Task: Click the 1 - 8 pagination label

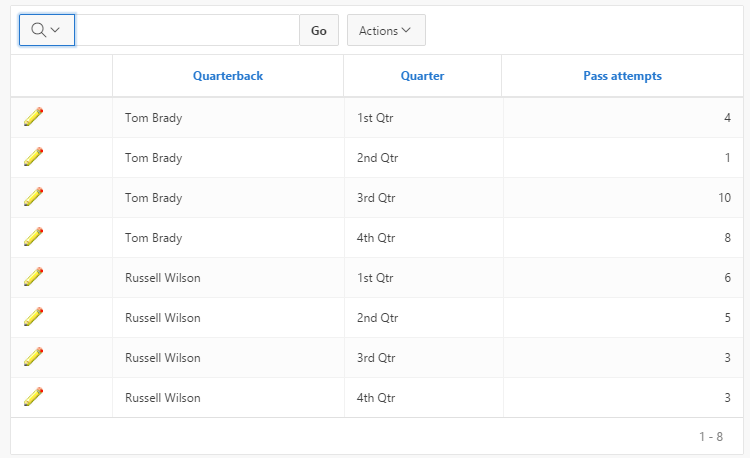Action: point(711,436)
